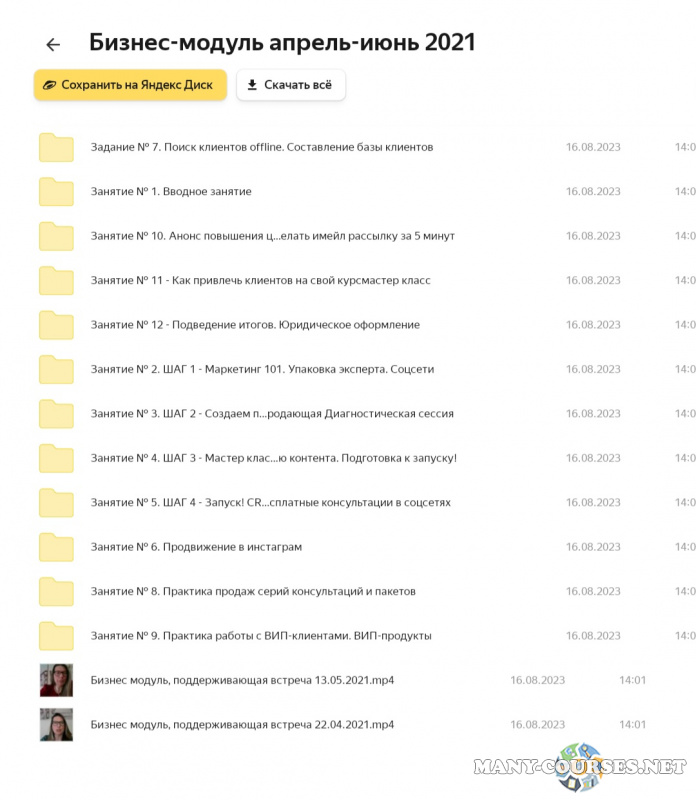Select folder icon for Занятие № 11
The width and height of the screenshot is (696, 800).
coord(56,280)
